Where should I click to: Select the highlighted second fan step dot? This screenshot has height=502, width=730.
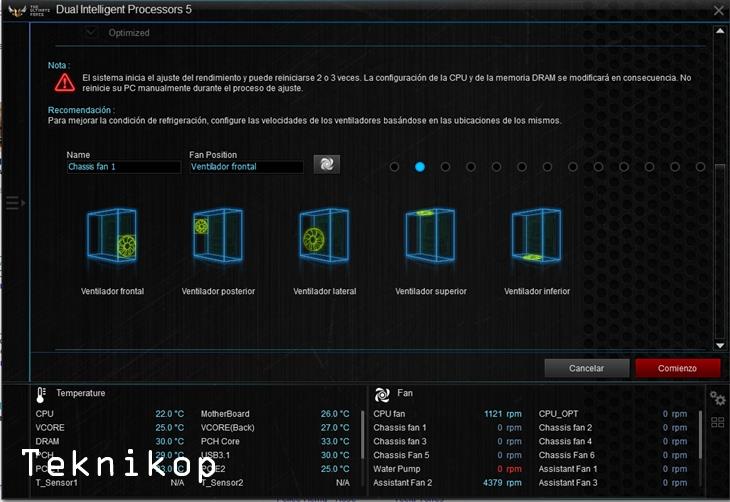(420, 167)
